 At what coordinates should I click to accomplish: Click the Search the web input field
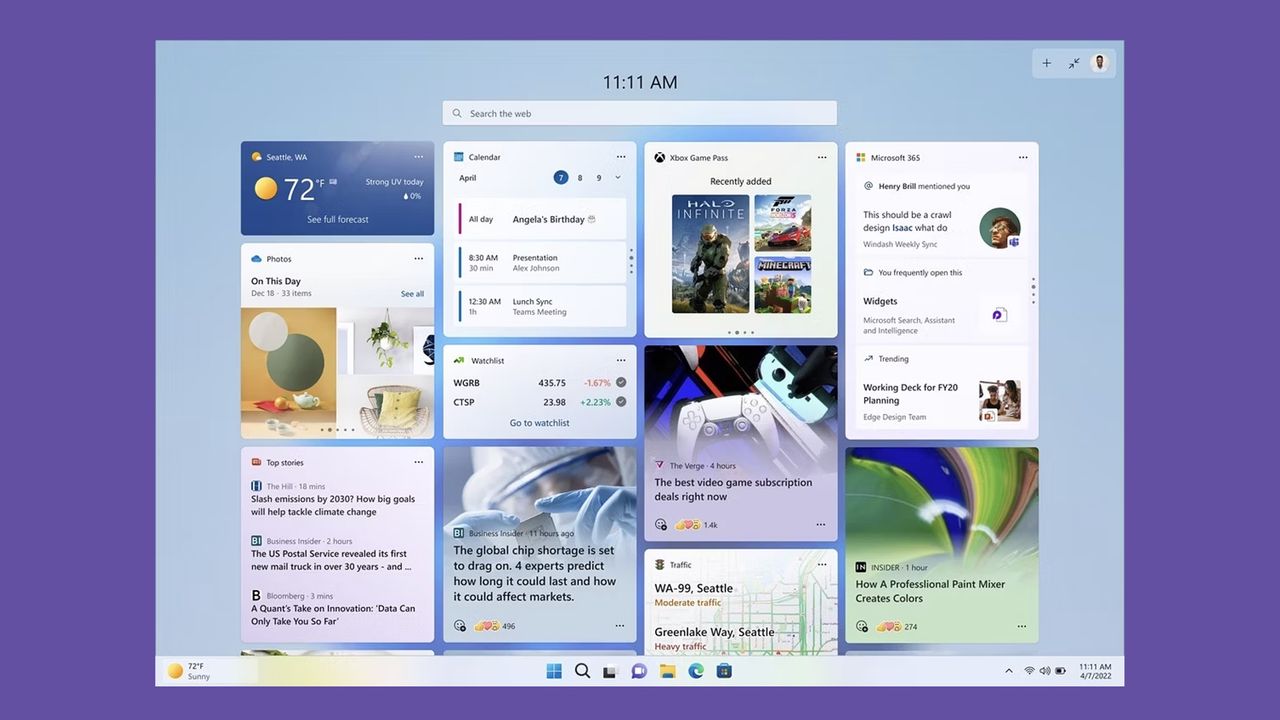(639, 112)
